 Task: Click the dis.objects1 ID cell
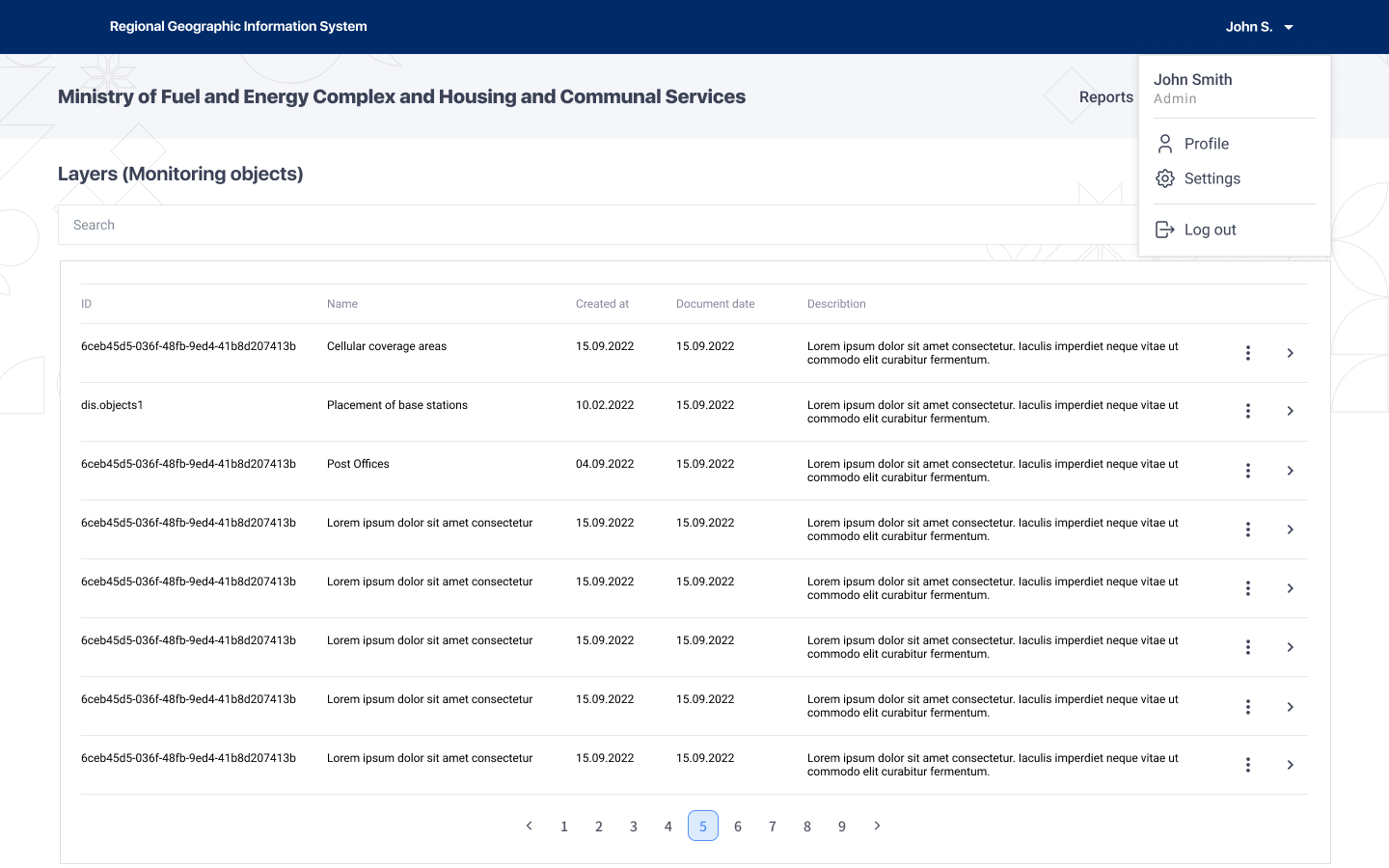pyautogui.click(x=112, y=405)
